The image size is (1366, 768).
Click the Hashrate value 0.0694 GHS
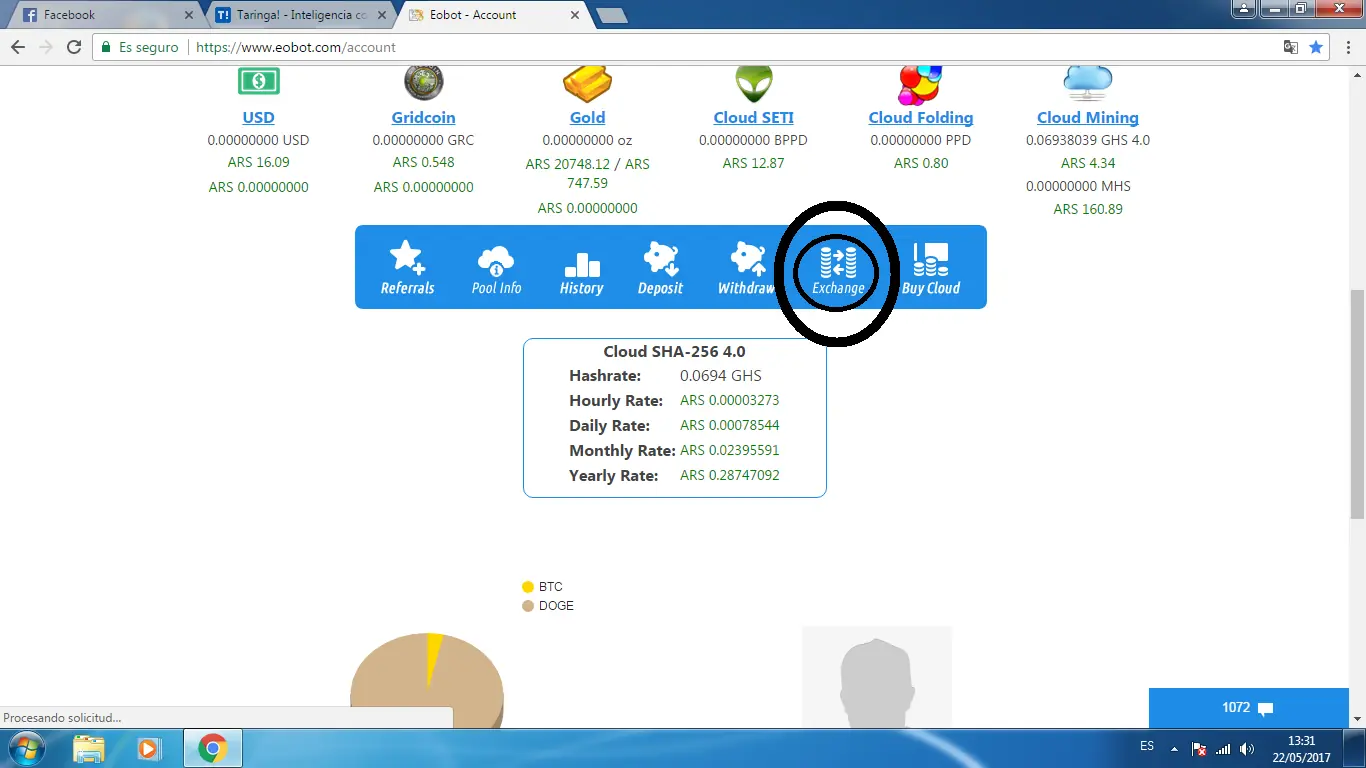721,376
